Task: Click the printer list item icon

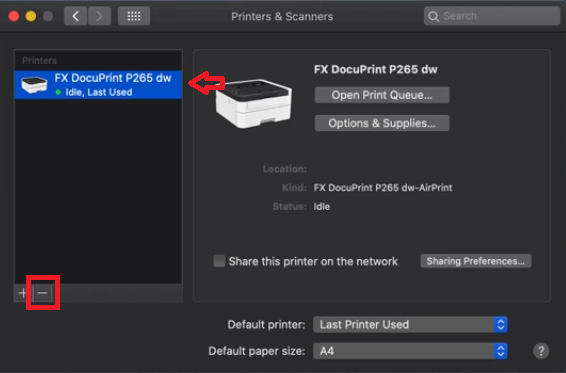Action: coord(34,85)
